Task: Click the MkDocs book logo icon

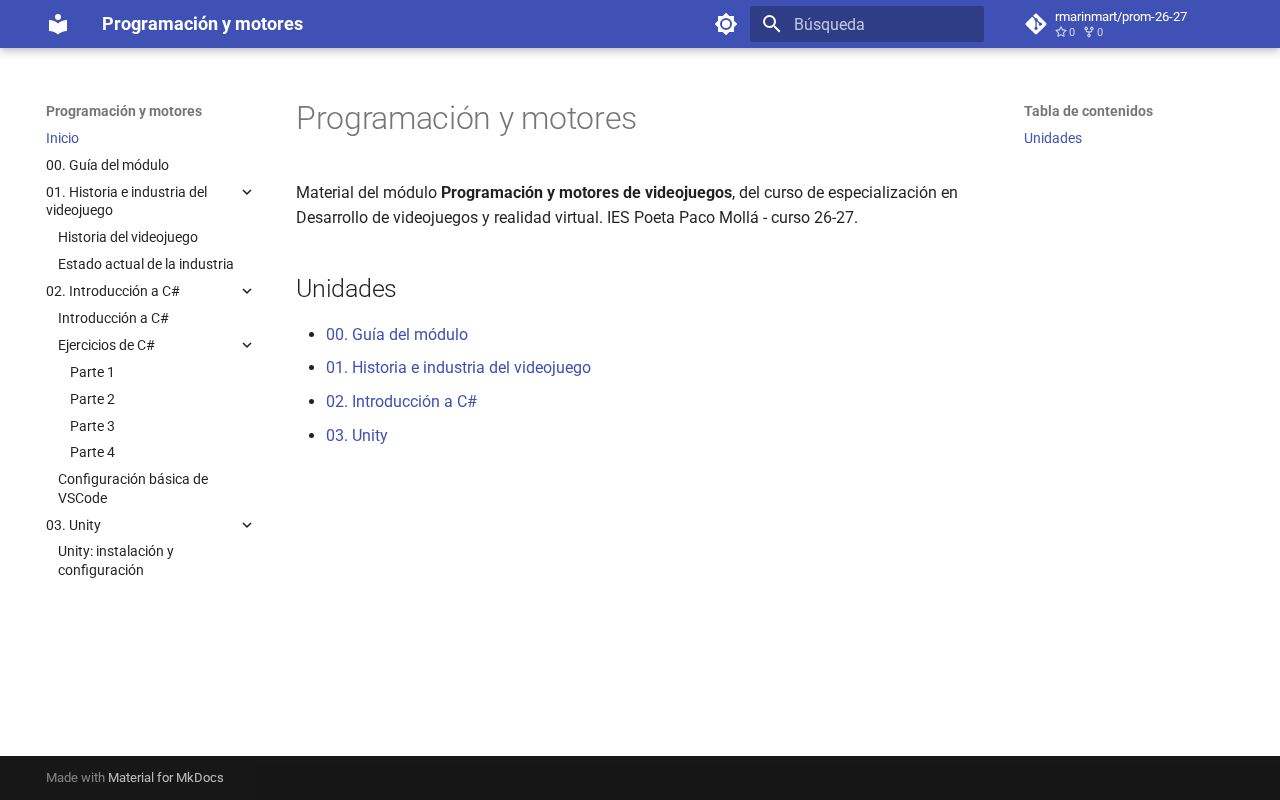Action: [x=58, y=24]
